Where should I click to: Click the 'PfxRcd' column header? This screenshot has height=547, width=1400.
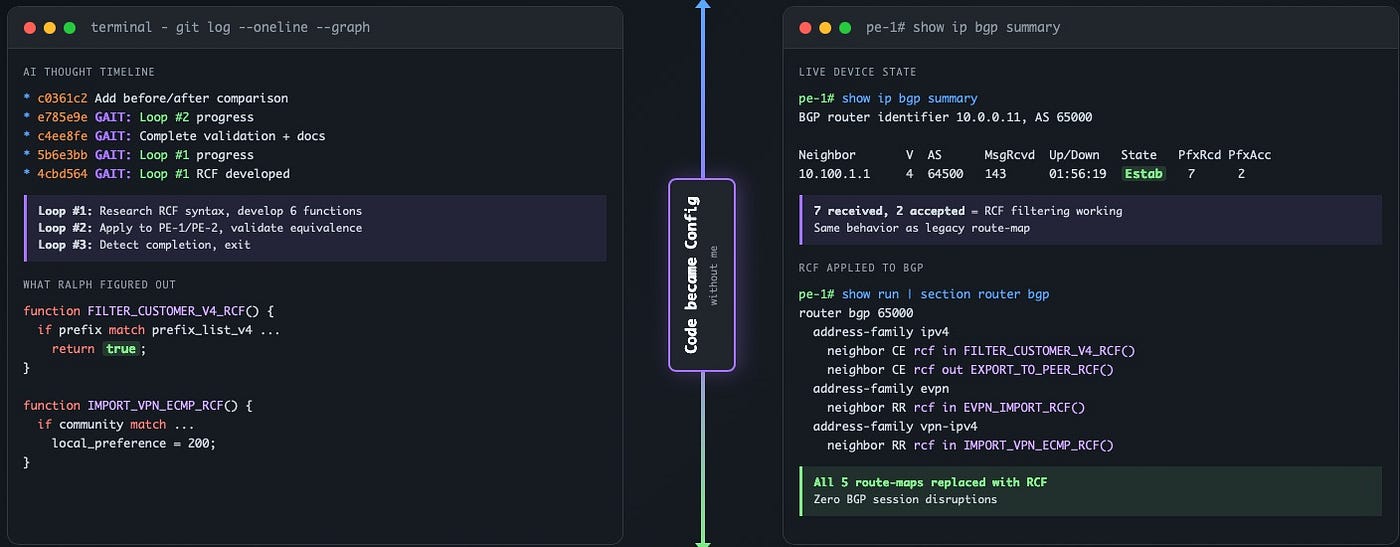[x=1199, y=155]
